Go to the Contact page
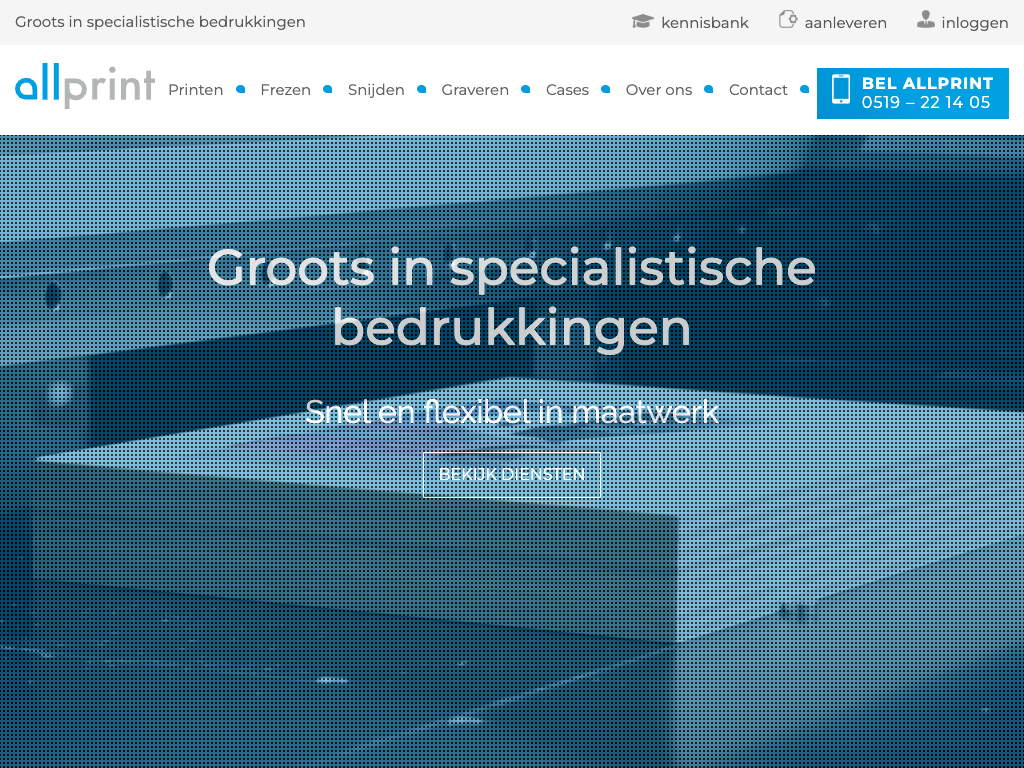Viewport: 1024px width, 768px height. [x=758, y=90]
